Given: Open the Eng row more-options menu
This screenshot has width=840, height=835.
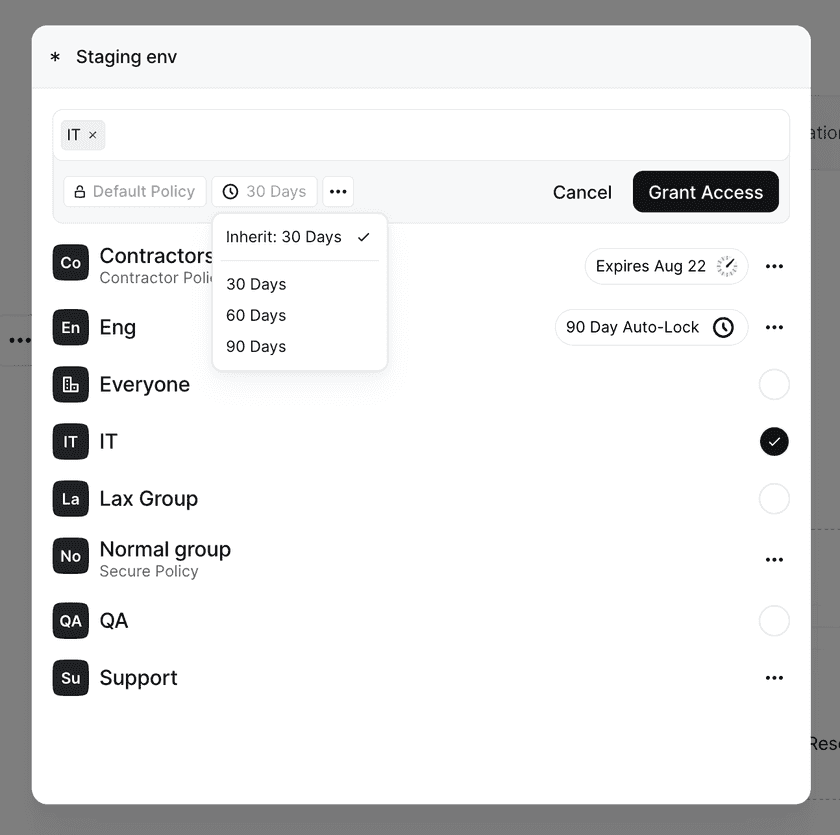Looking at the screenshot, I should pyautogui.click(x=774, y=327).
